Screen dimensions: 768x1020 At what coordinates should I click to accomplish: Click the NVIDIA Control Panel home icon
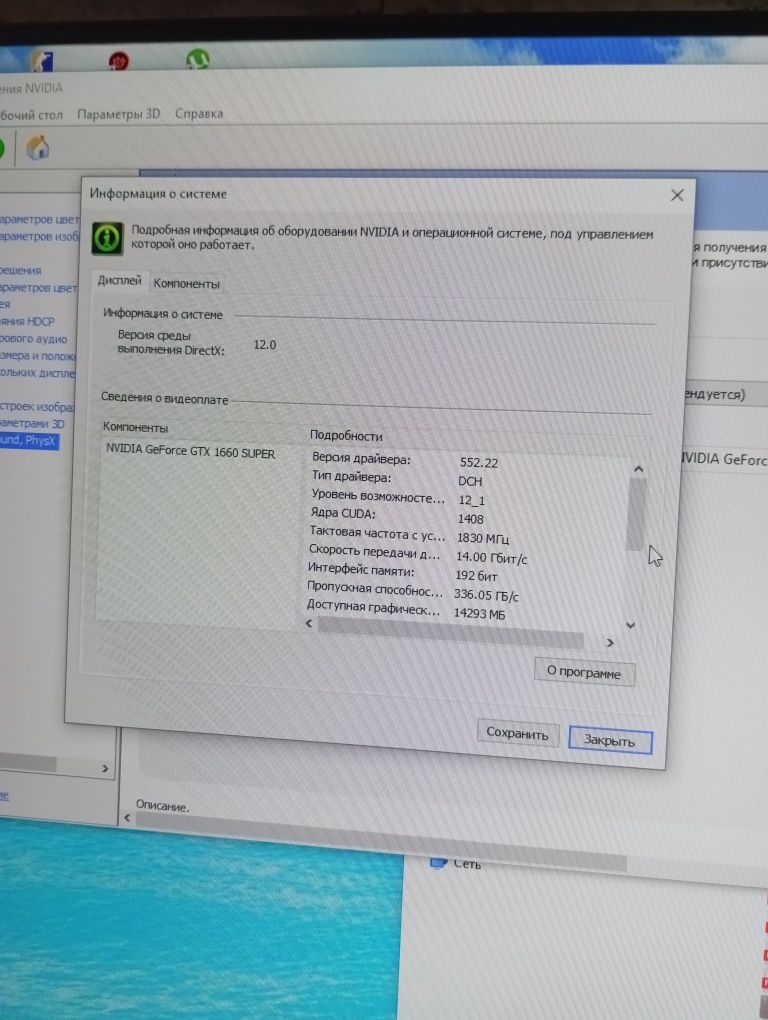click(x=37, y=148)
